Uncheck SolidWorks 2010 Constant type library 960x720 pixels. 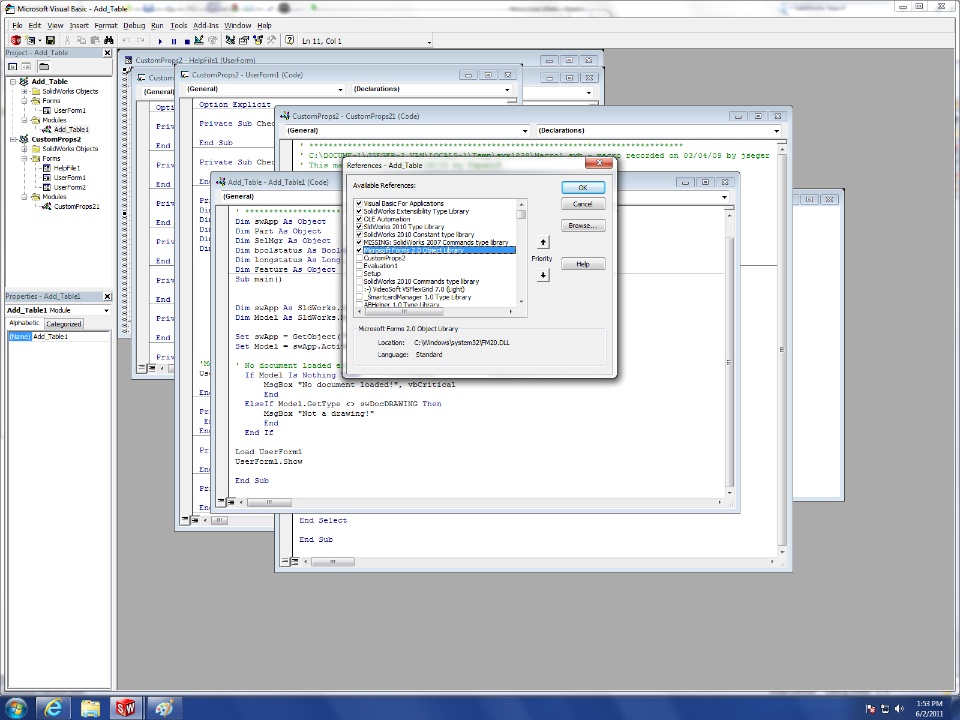pos(359,234)
